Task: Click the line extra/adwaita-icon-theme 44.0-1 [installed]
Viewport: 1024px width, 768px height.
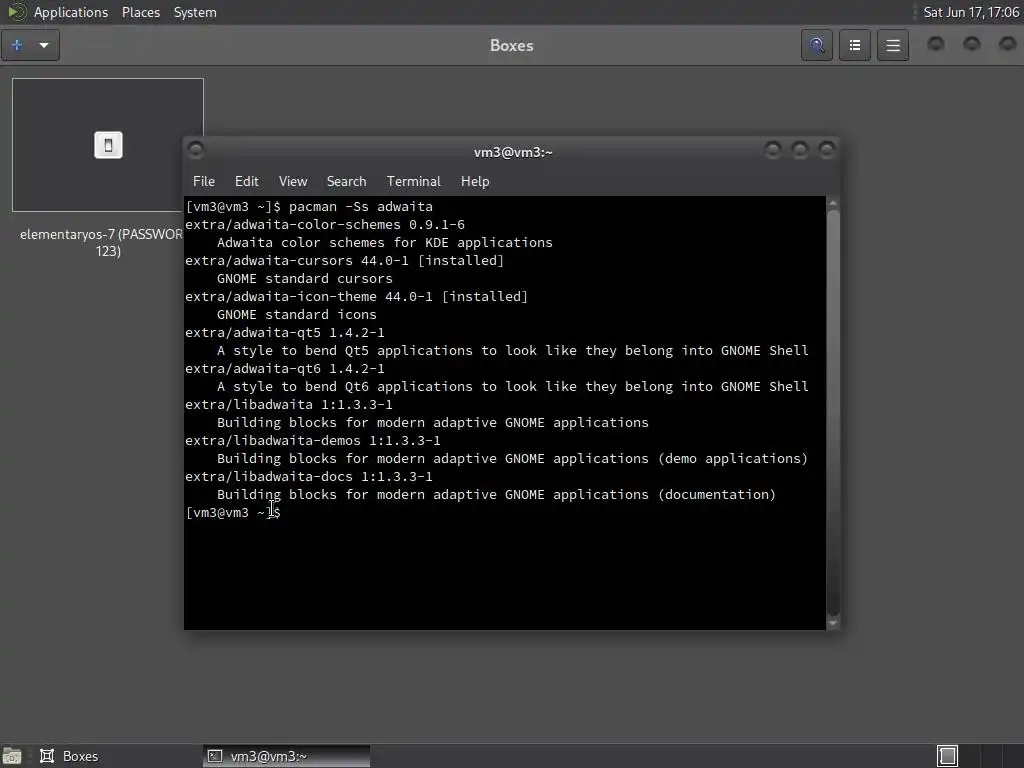Action: (x=357, y=296)
